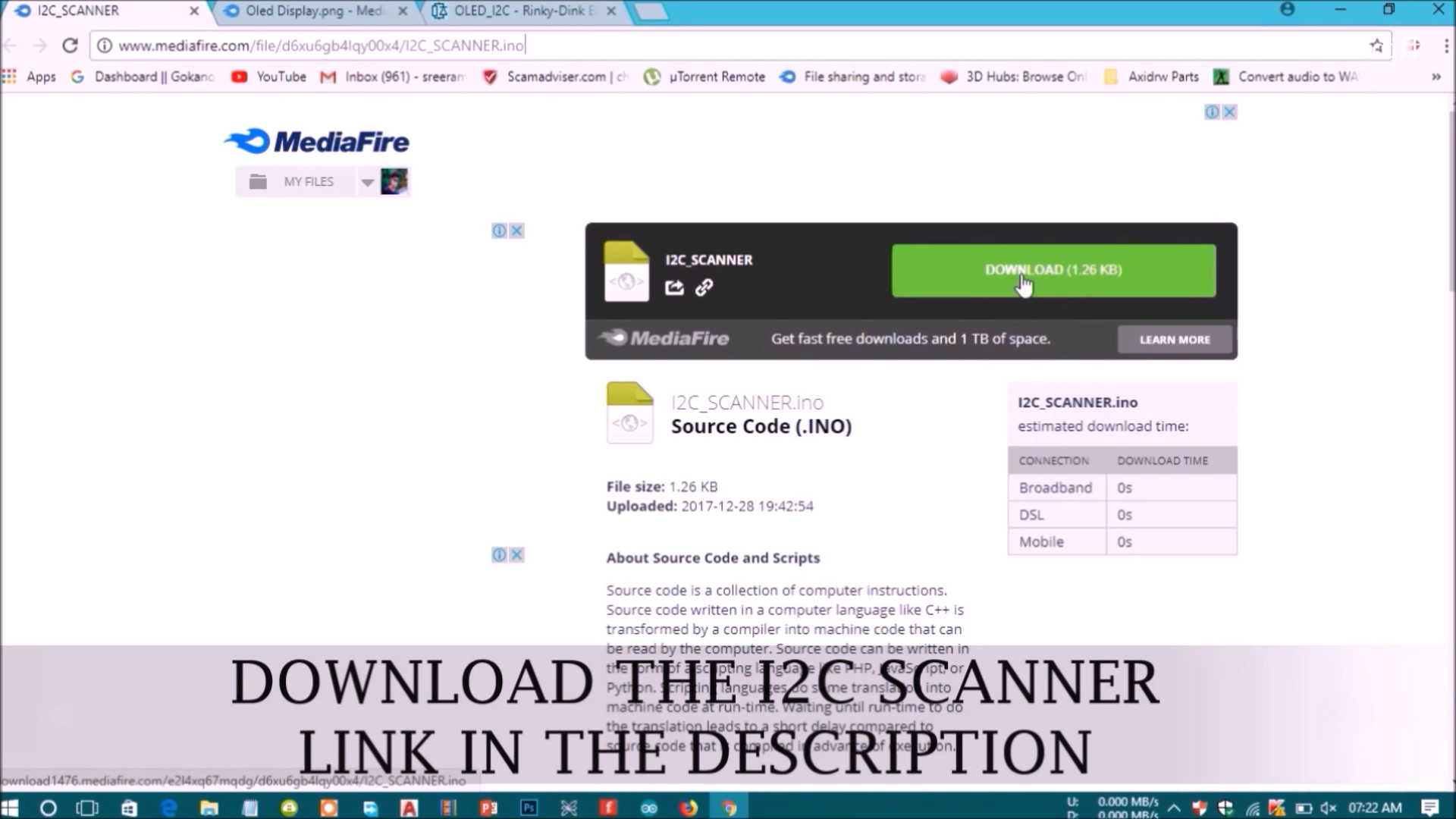Image resolution: width=1456 pixels, height=819 pixels.
Task: Click the LEARN MORE button
Action: pos(1174,339)
